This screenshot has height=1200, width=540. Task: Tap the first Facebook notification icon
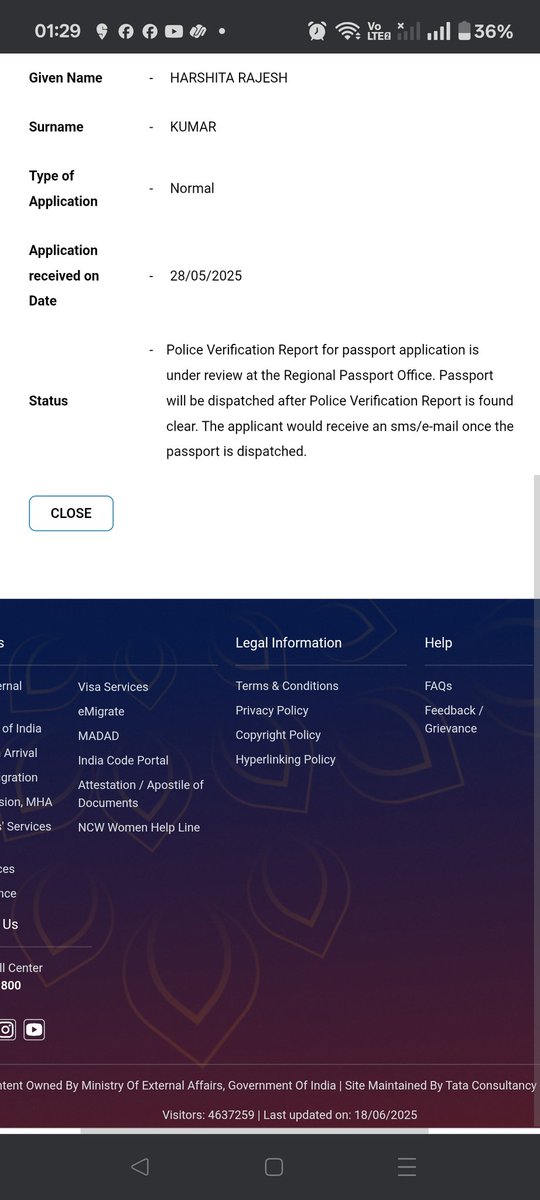pyautogui.click(x=126, y=31)
